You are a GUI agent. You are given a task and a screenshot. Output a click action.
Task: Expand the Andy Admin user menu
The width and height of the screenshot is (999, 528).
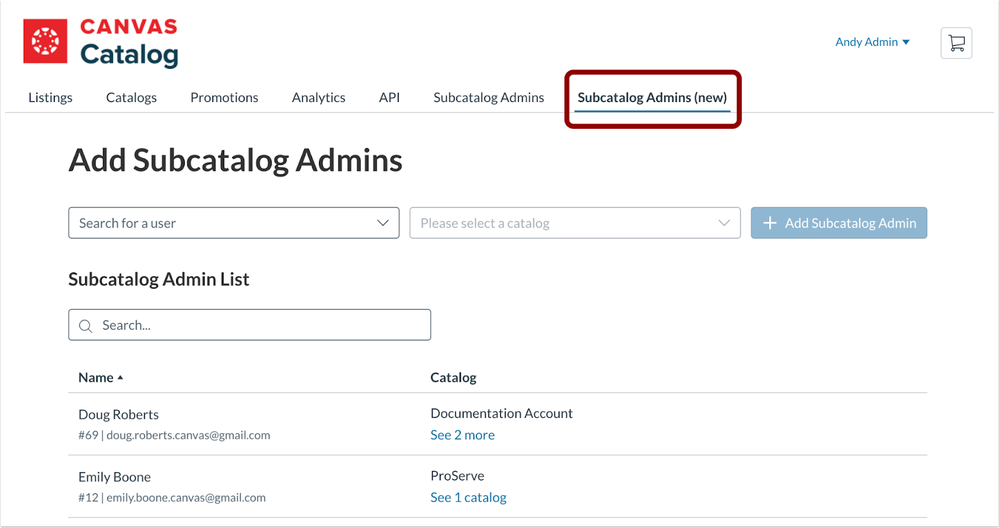tap(872, 42)
